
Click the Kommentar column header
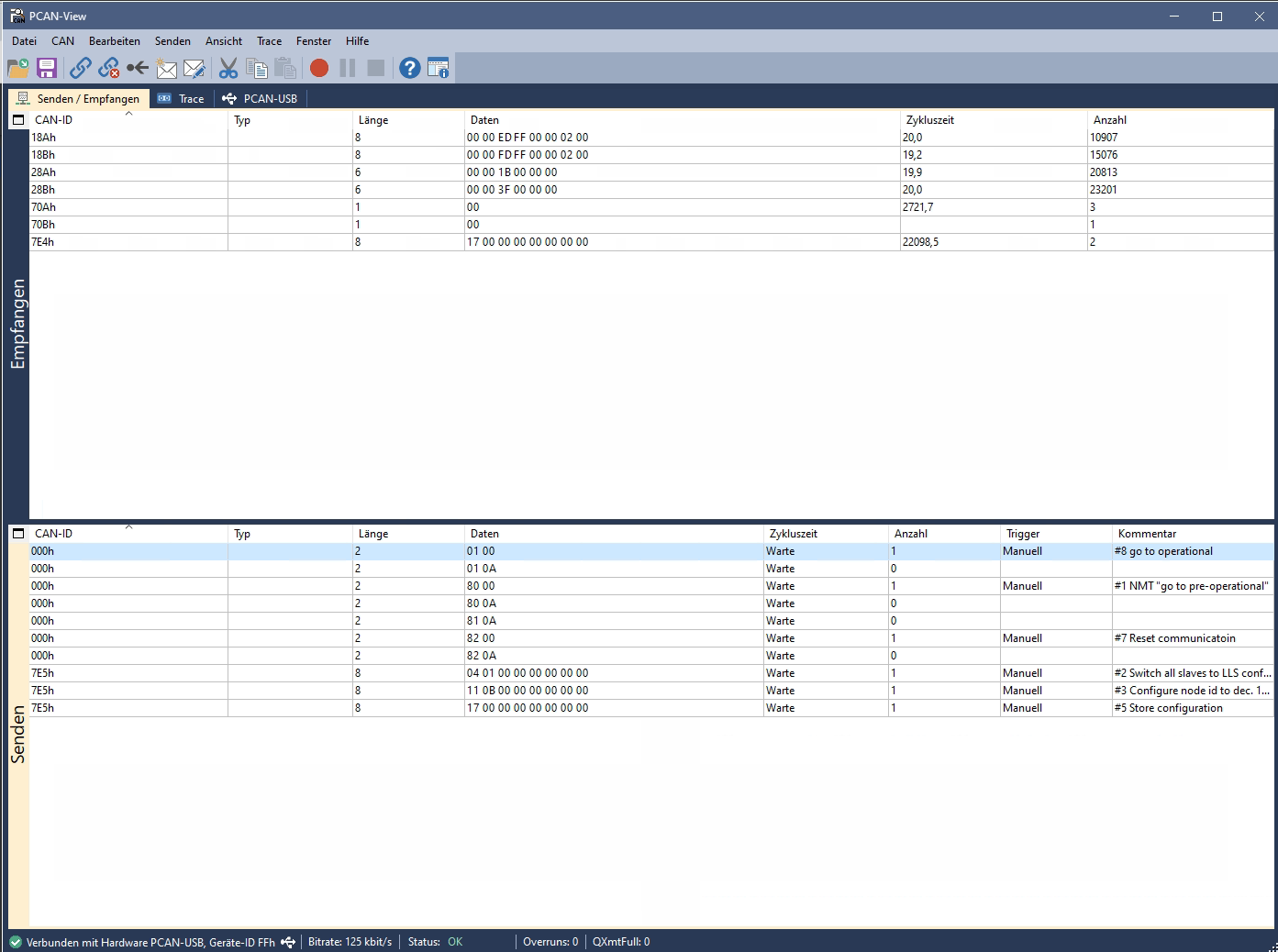pyautogui.click(x=1147, y=534)
